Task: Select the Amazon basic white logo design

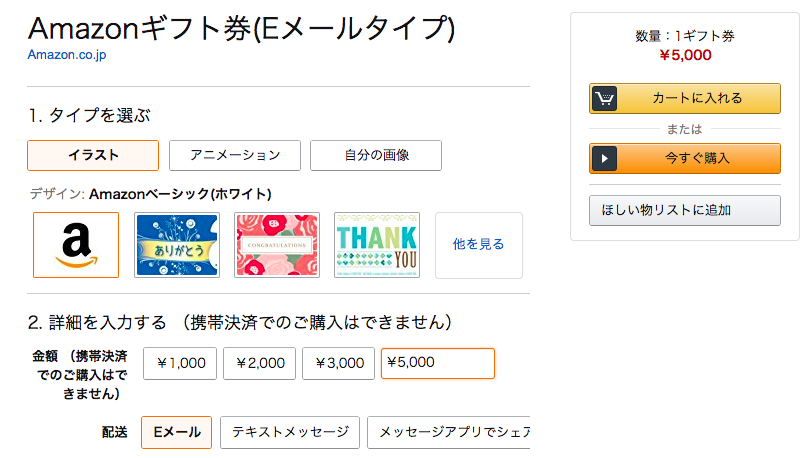Action: click(76, 245)
